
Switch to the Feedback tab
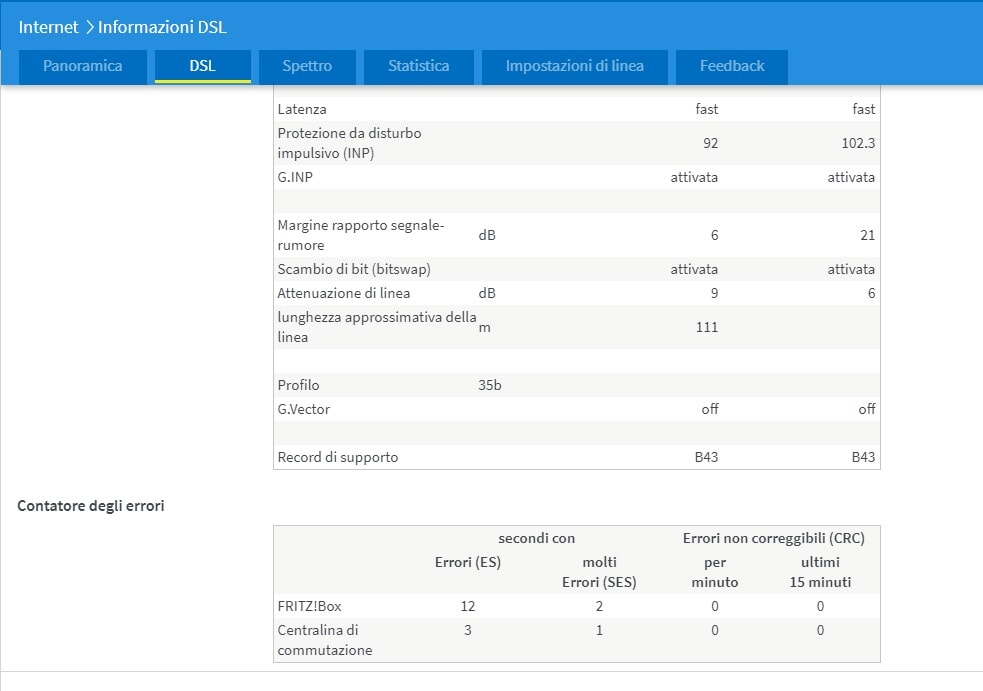coord(731,66)
